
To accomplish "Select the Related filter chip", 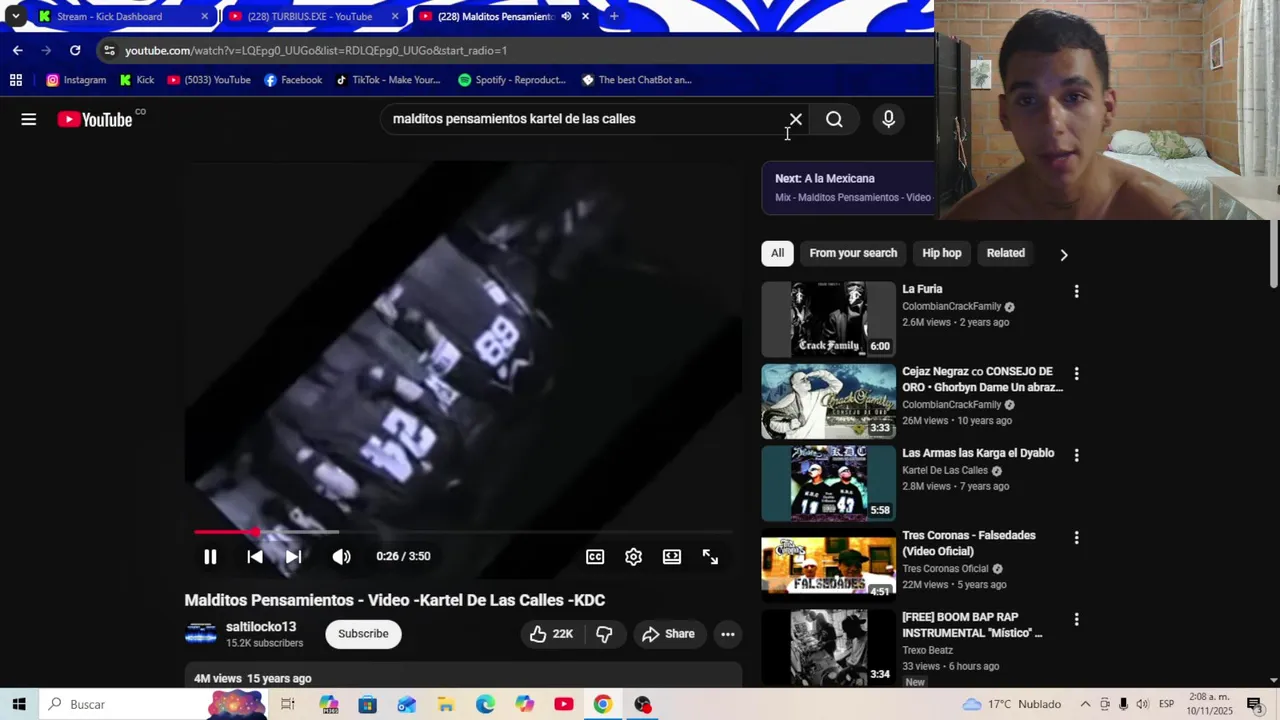I will 1005,253.
